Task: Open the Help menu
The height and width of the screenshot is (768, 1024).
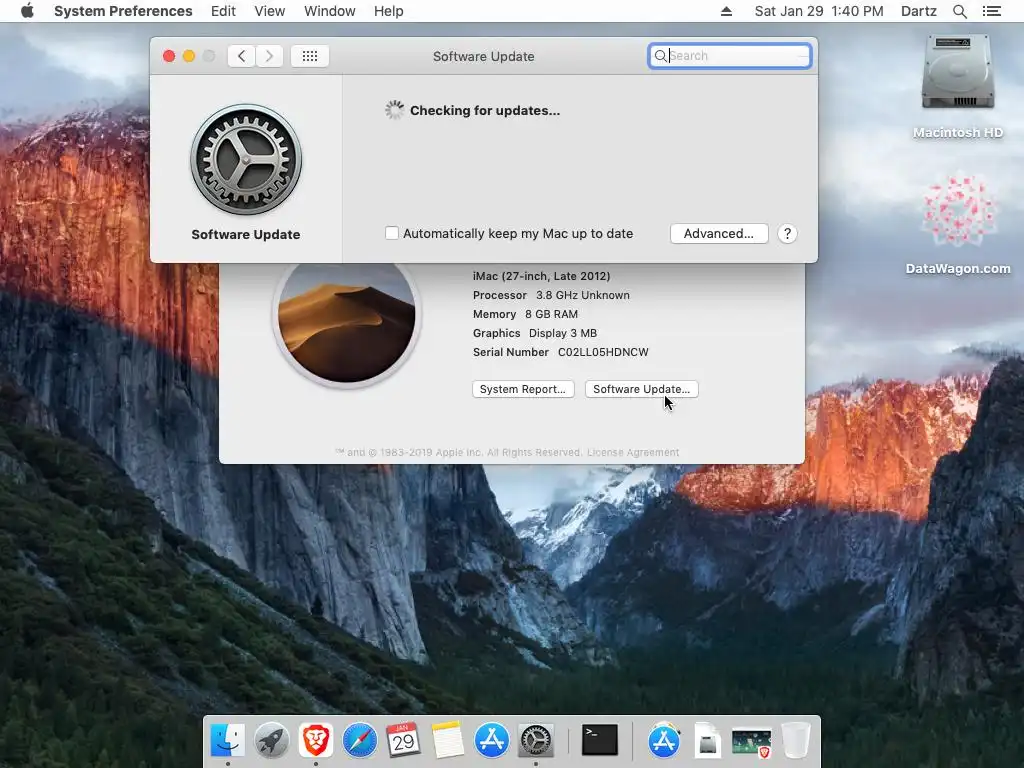Action: (389, 11)
